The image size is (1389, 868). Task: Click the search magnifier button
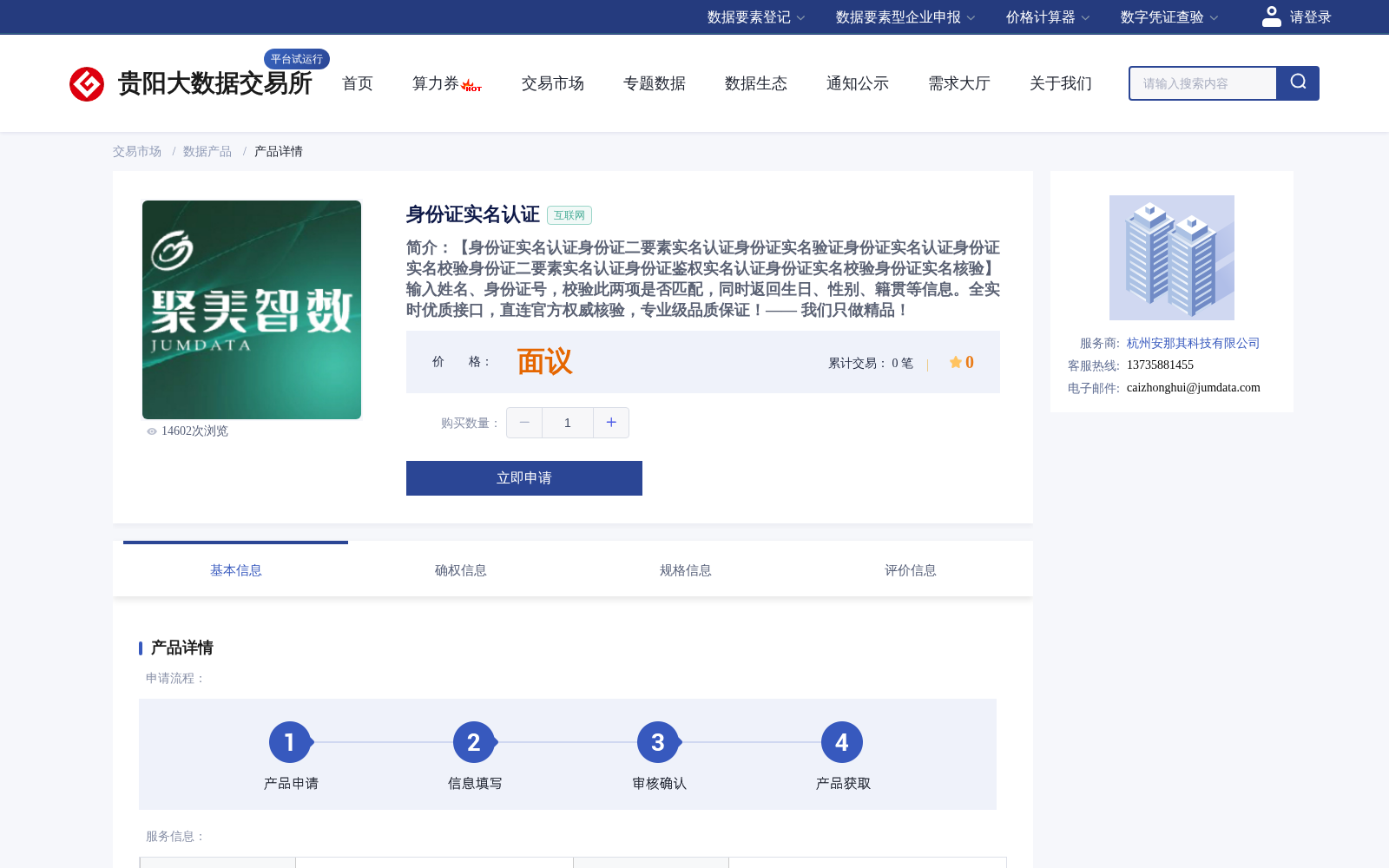[1298, 83]
